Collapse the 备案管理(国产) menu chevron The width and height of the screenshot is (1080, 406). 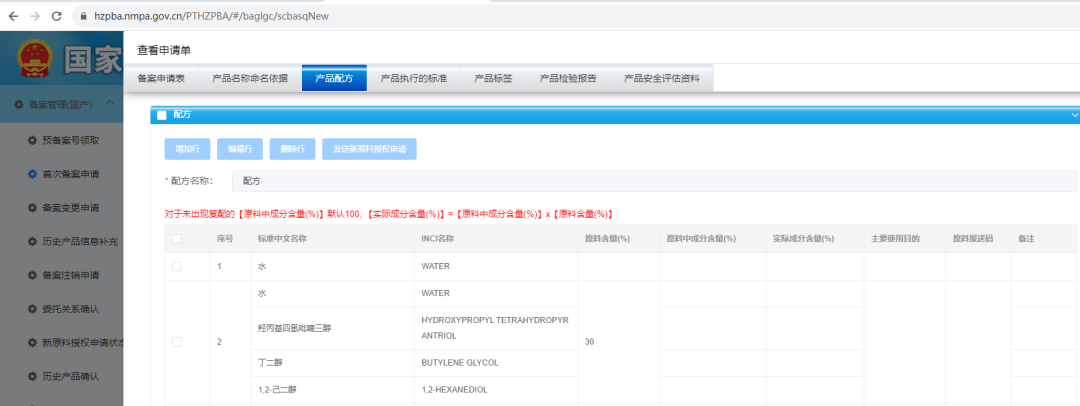click(x=110, y=103)
